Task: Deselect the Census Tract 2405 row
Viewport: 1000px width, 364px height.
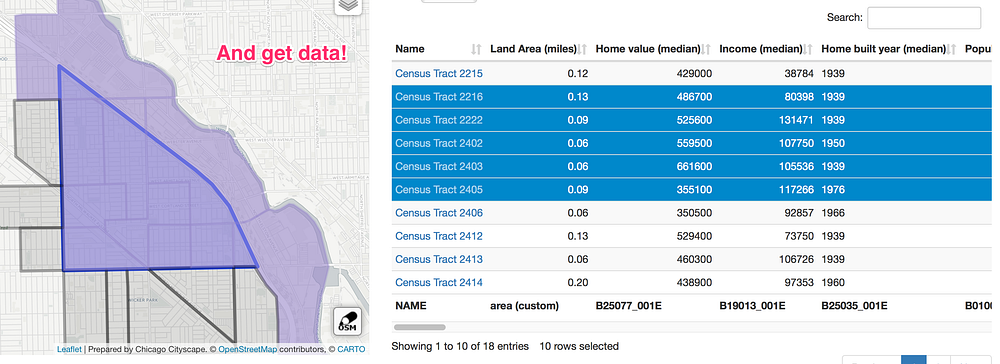Action: (x=692, y=189)
